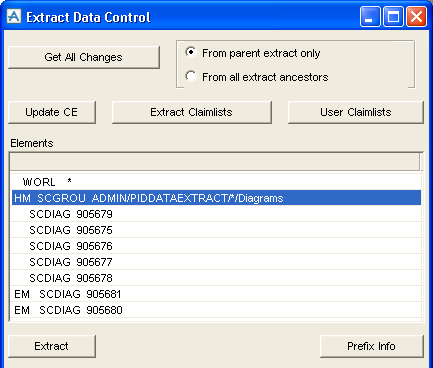Close the Extract Data Control window
Viewport: 433px width, 368px height.
click(x=417, y=17)
